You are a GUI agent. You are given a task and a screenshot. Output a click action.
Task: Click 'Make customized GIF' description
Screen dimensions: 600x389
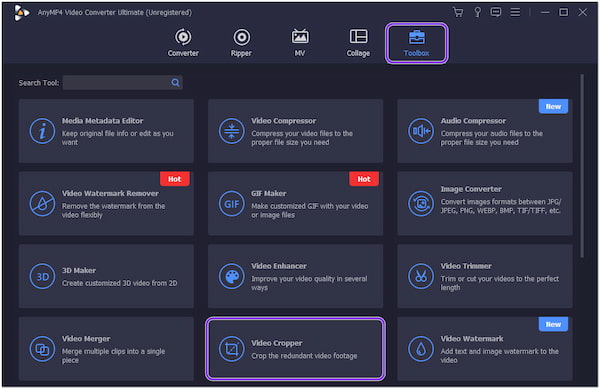(310, 210)
